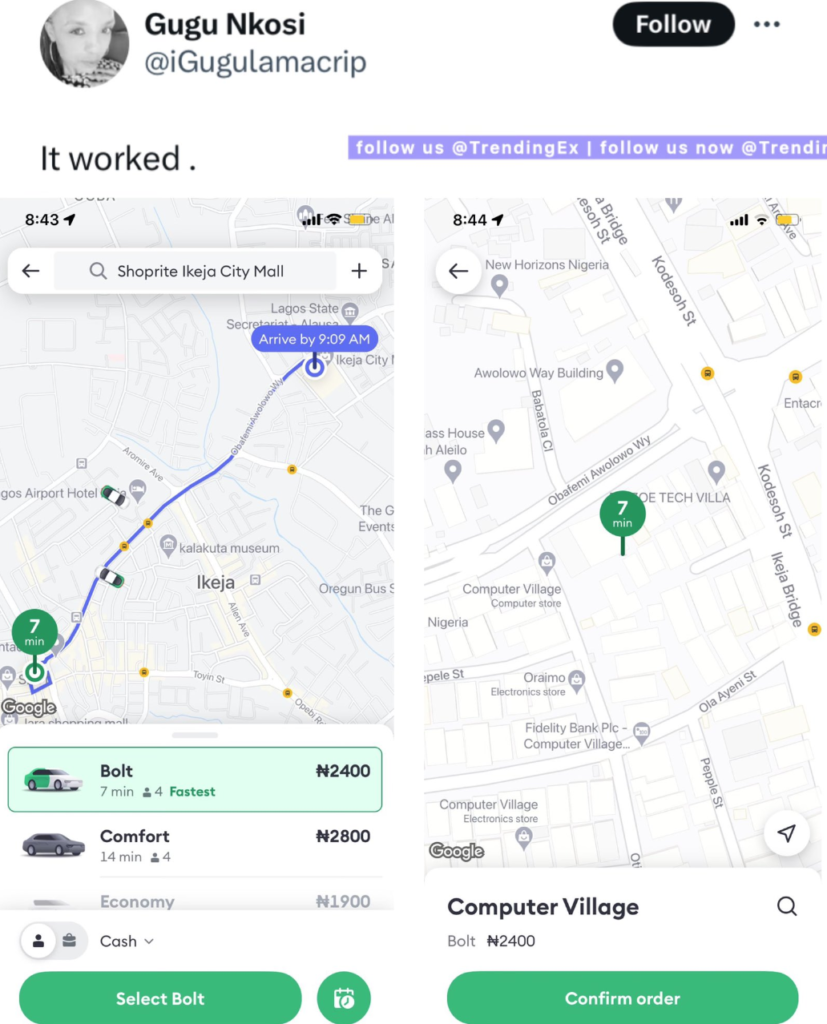Switch to business briefcase profile
Screen dimensions: 827x1024
tap(69, 940)
